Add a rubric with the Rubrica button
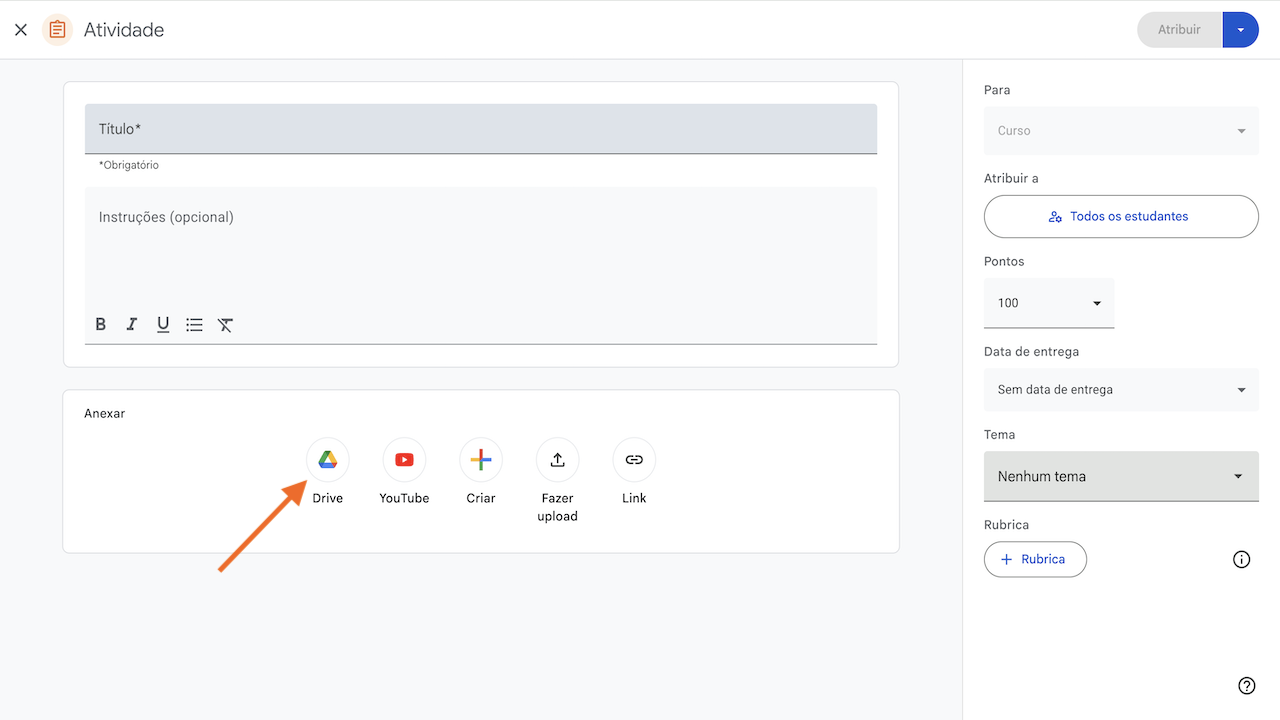Screen dimensions: 1280x720 click(1035, 559)
